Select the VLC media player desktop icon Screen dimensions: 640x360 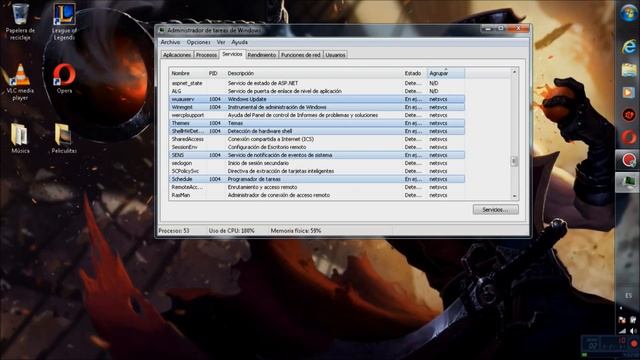click(20, 82)
